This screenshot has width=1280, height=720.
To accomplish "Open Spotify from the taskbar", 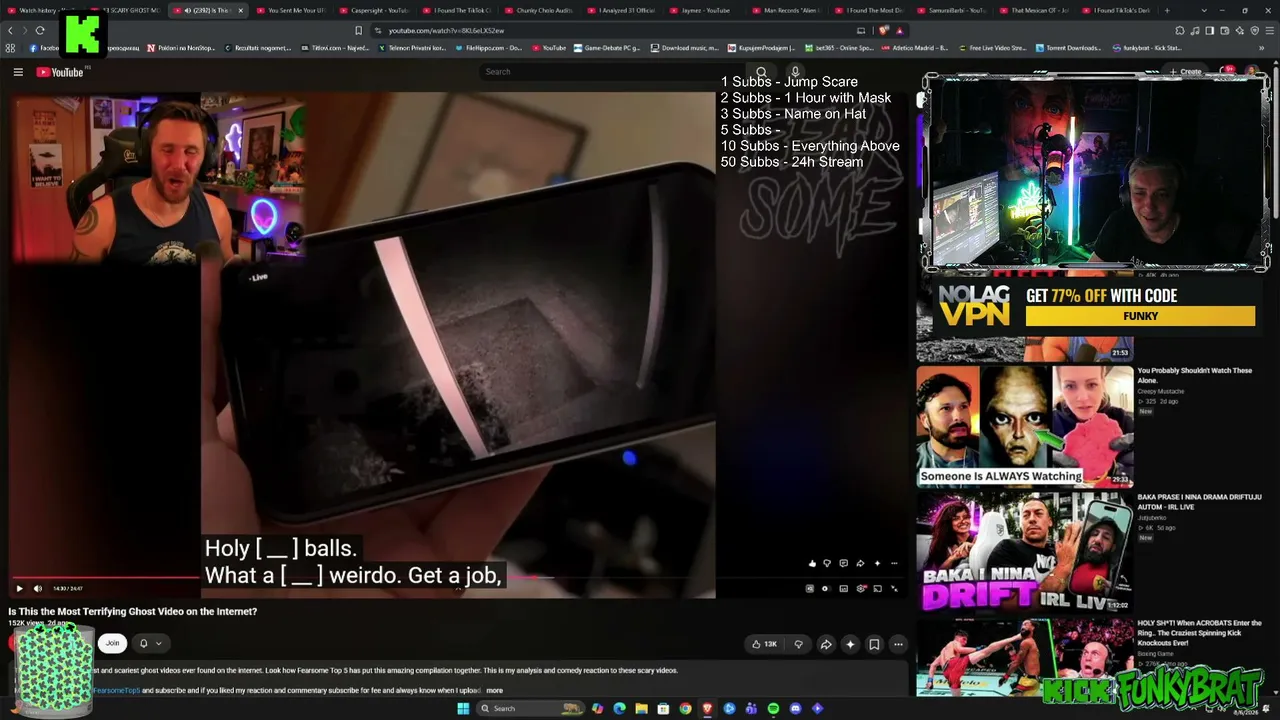I will [x=773, y=709].
